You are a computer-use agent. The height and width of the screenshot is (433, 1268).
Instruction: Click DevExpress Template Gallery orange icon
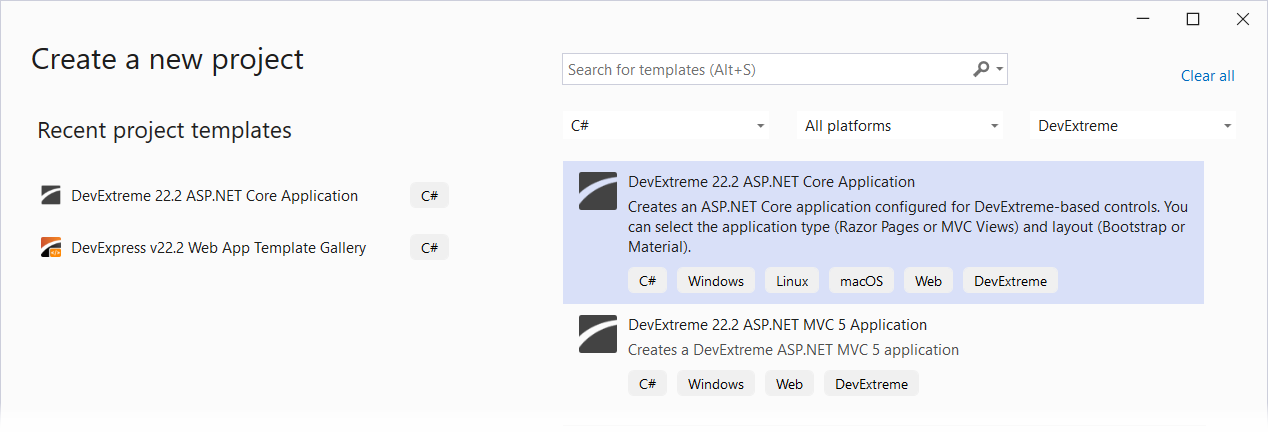point(51,247)
